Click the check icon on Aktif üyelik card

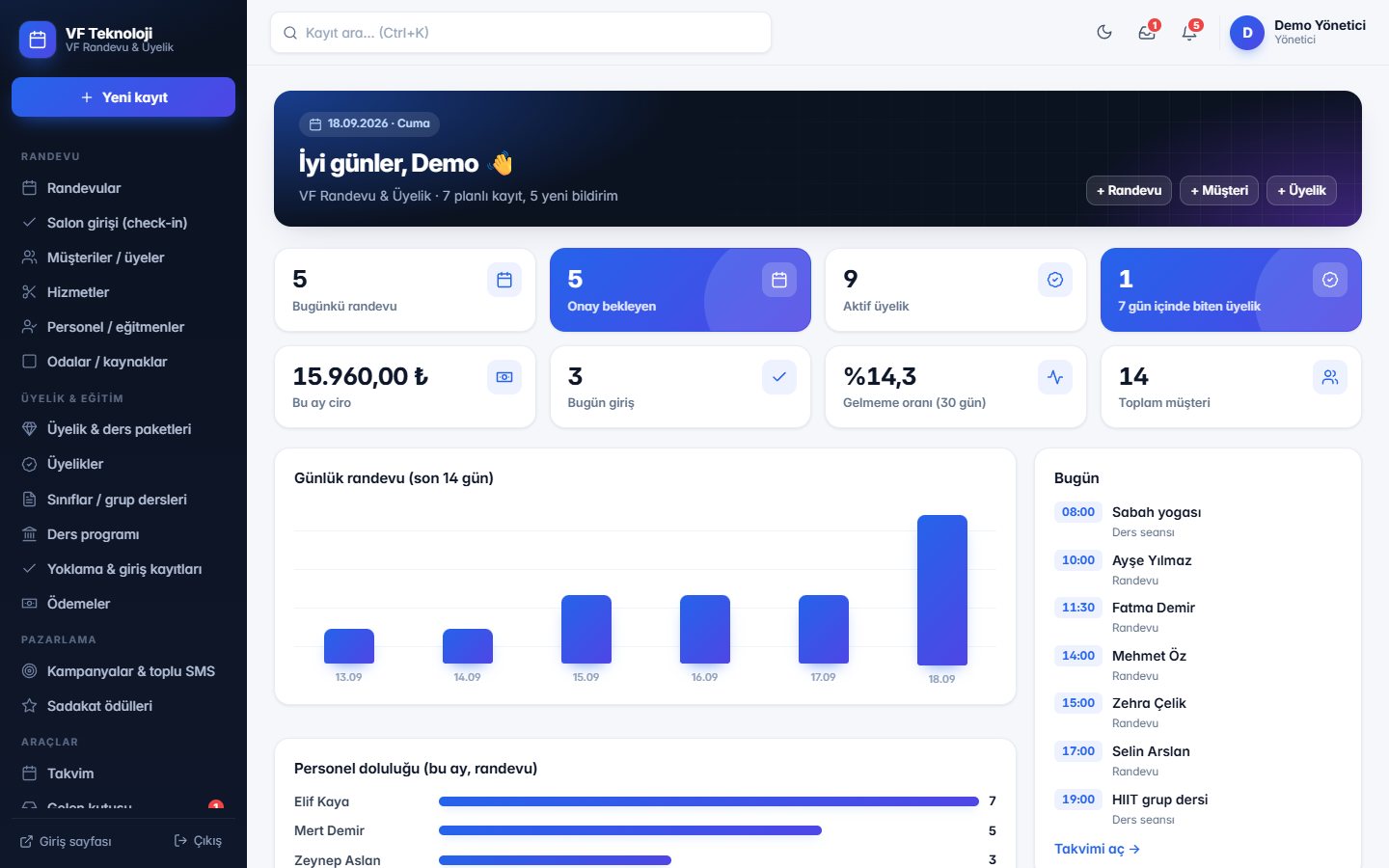pos(1055,280)
